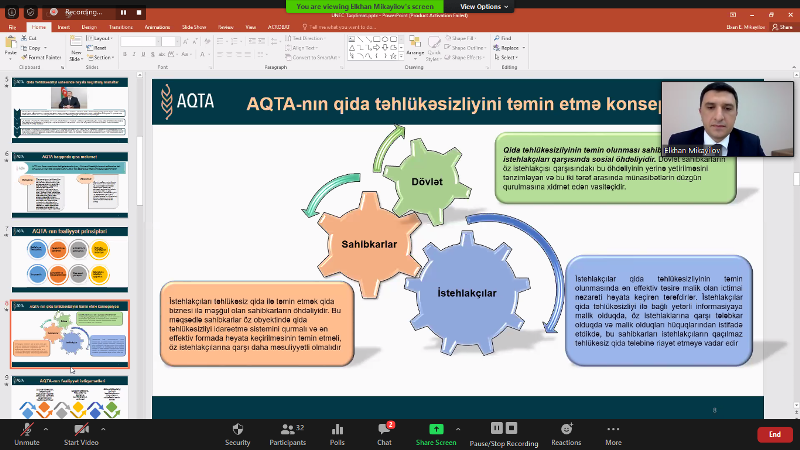Click Find in Editing group
Viewport: 800px width, 450px height.
503,38
